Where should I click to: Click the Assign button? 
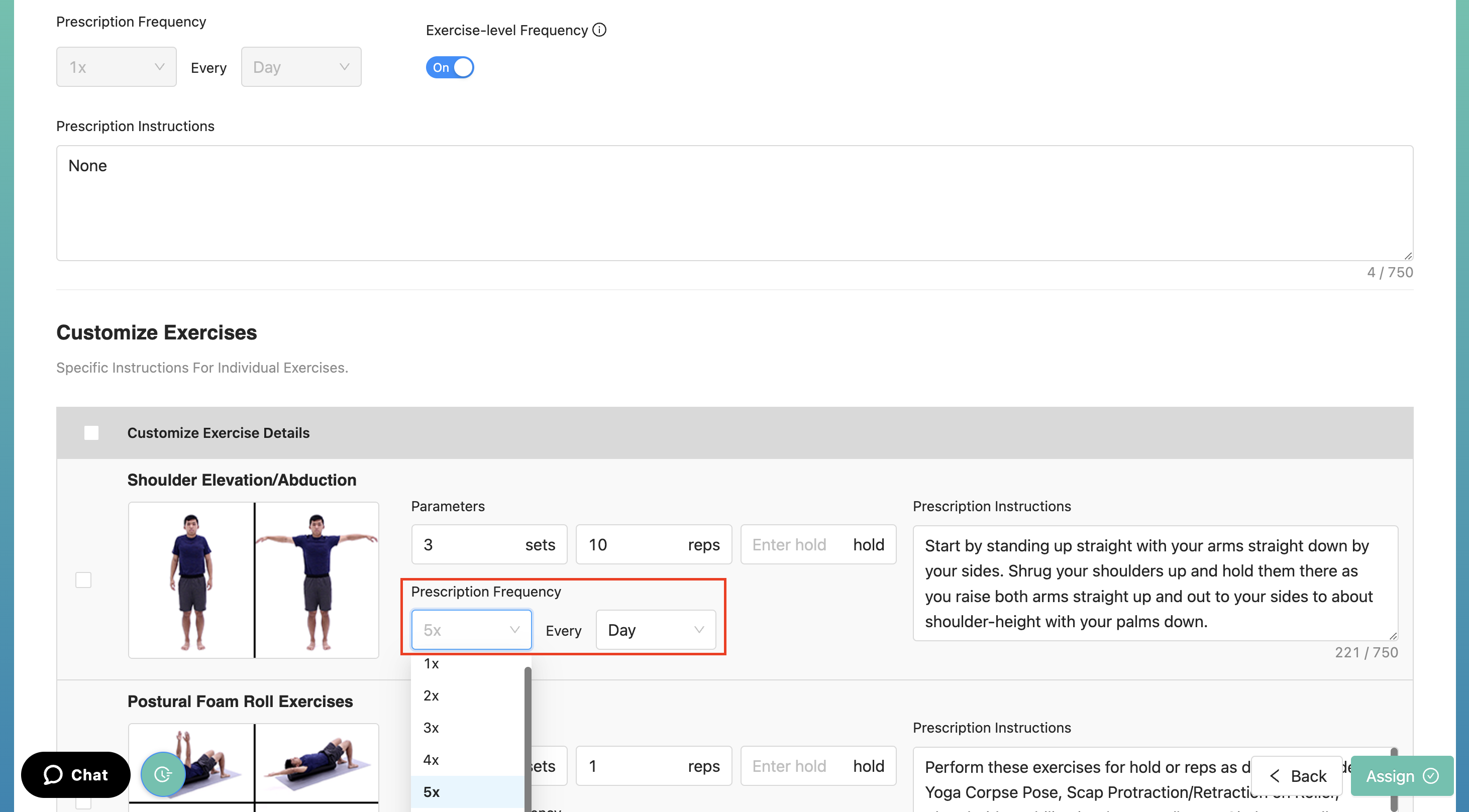tap(1401, 775)
